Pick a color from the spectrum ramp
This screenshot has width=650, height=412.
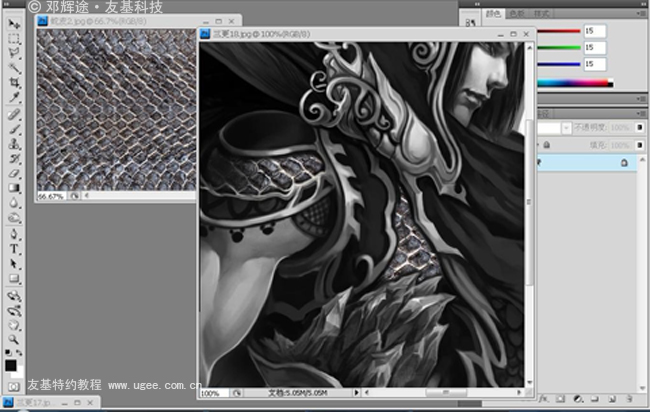coord(575,83)
